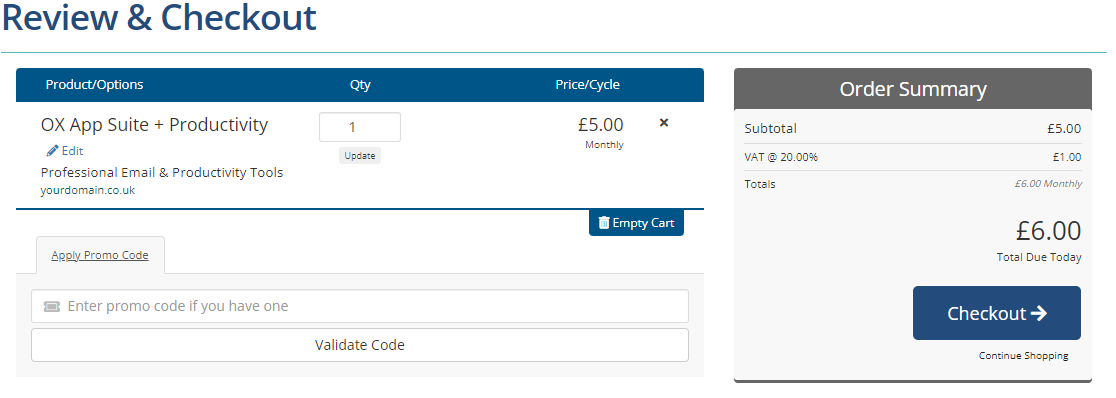Click the Checkout button
The height and width of the screenshot is (398, 1116).
tap(996, 313)
